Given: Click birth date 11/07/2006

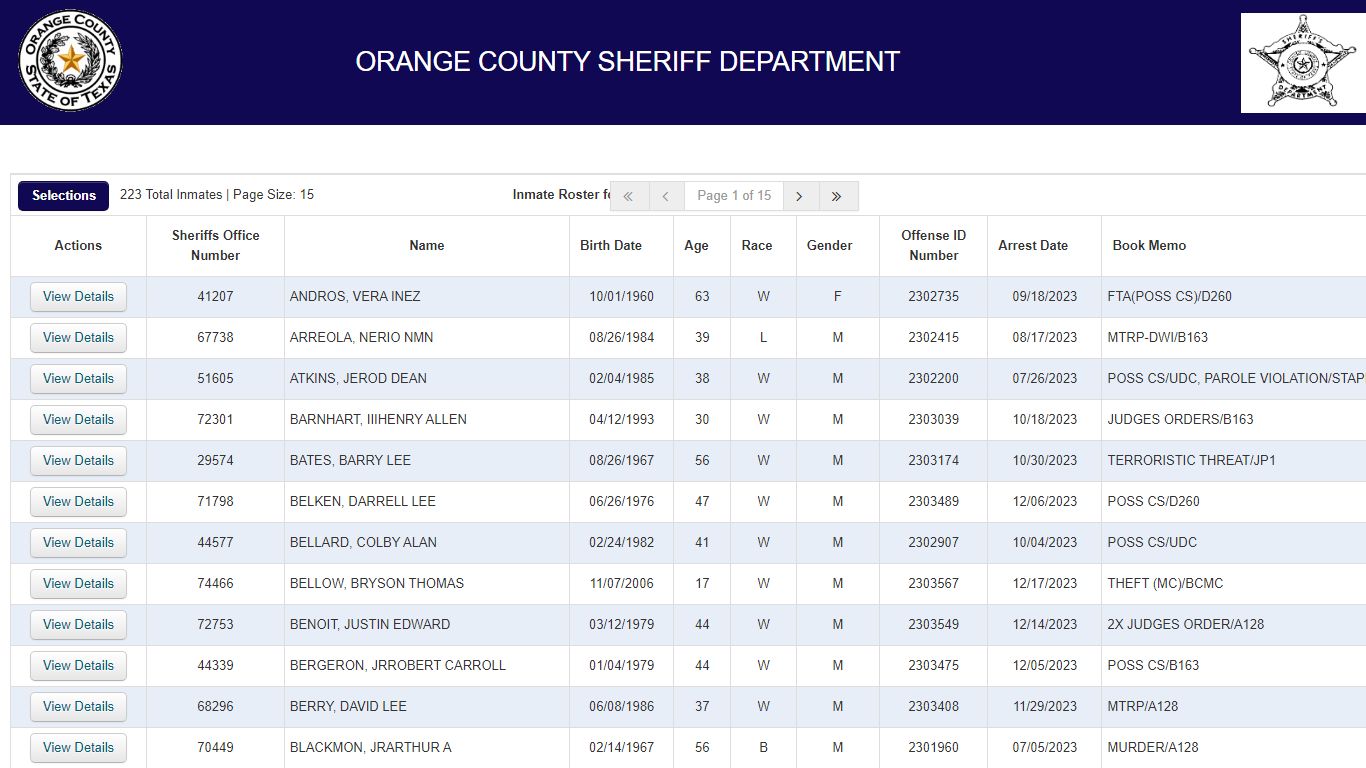Looking at the screenshot, I should click(x=621, y=584).
